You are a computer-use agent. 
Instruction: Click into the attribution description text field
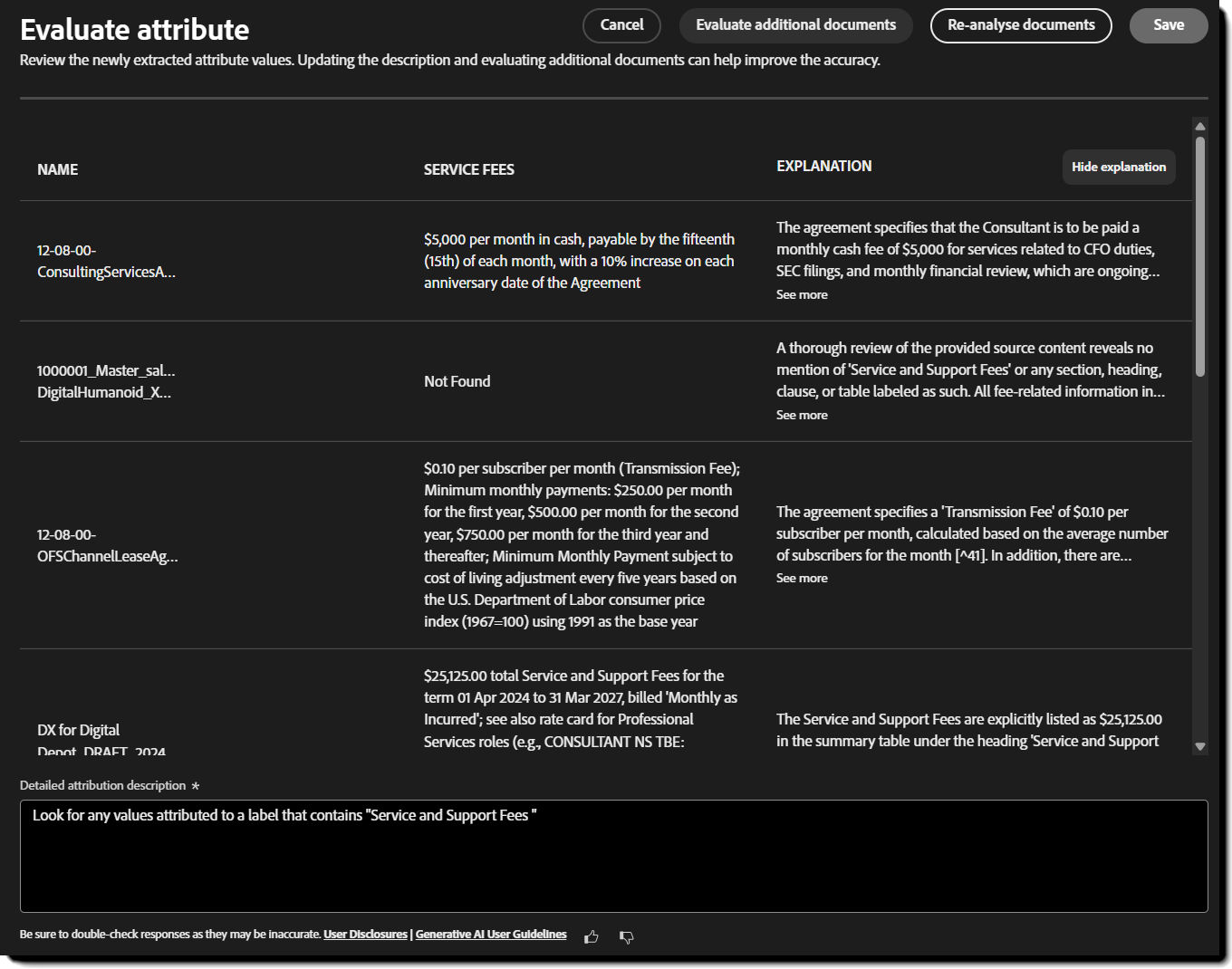(x=613, y=856)
